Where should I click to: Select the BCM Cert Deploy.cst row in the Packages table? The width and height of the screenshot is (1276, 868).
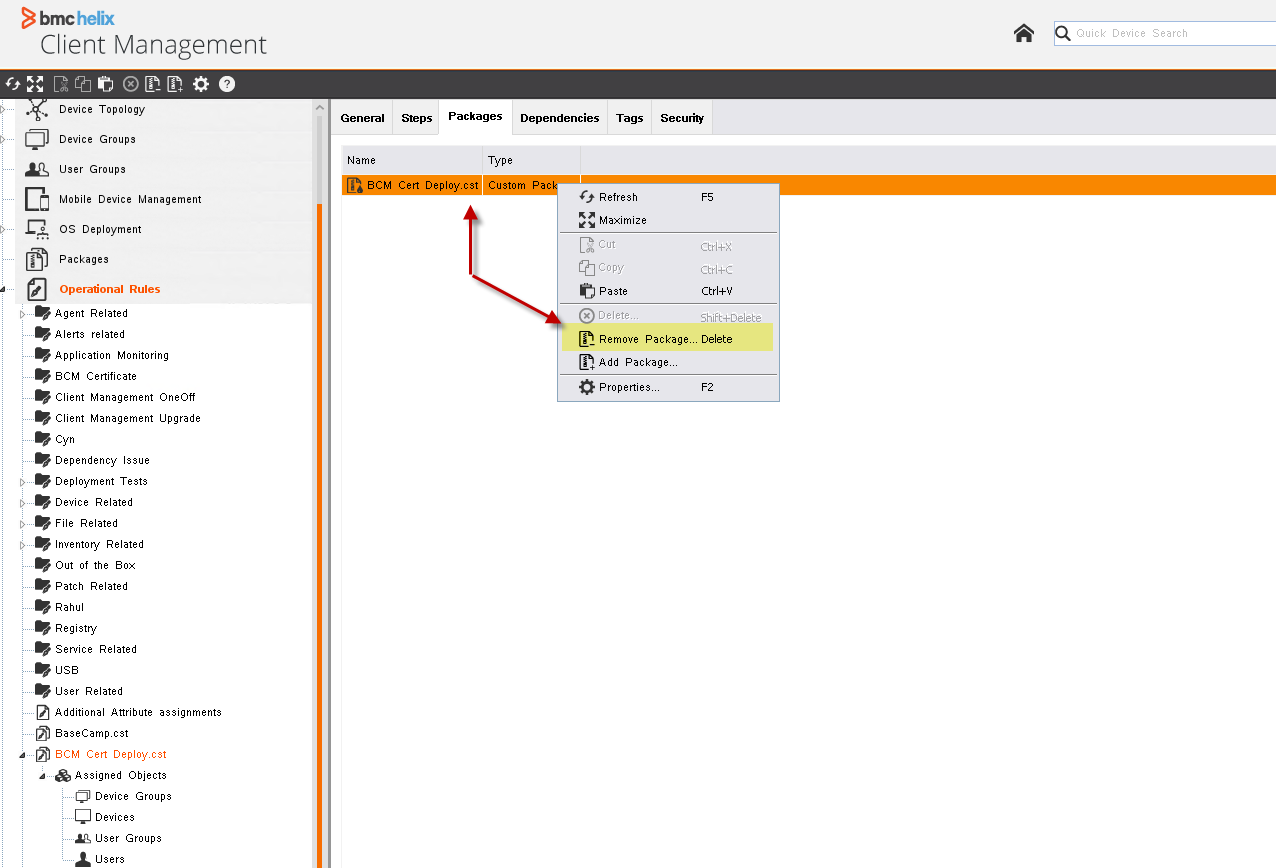coord(809,185)
